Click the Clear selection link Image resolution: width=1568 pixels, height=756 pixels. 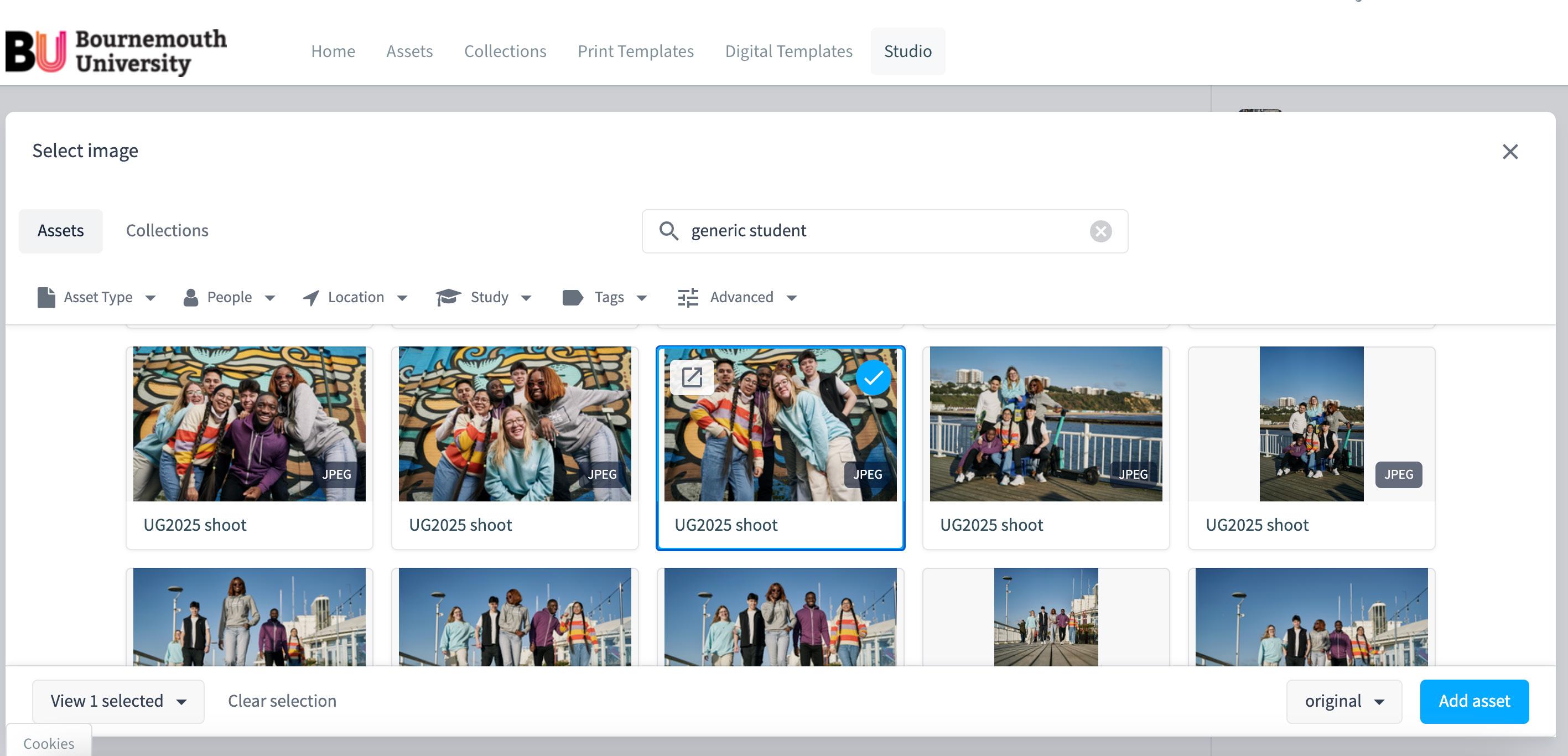click(x=282, y=701)
